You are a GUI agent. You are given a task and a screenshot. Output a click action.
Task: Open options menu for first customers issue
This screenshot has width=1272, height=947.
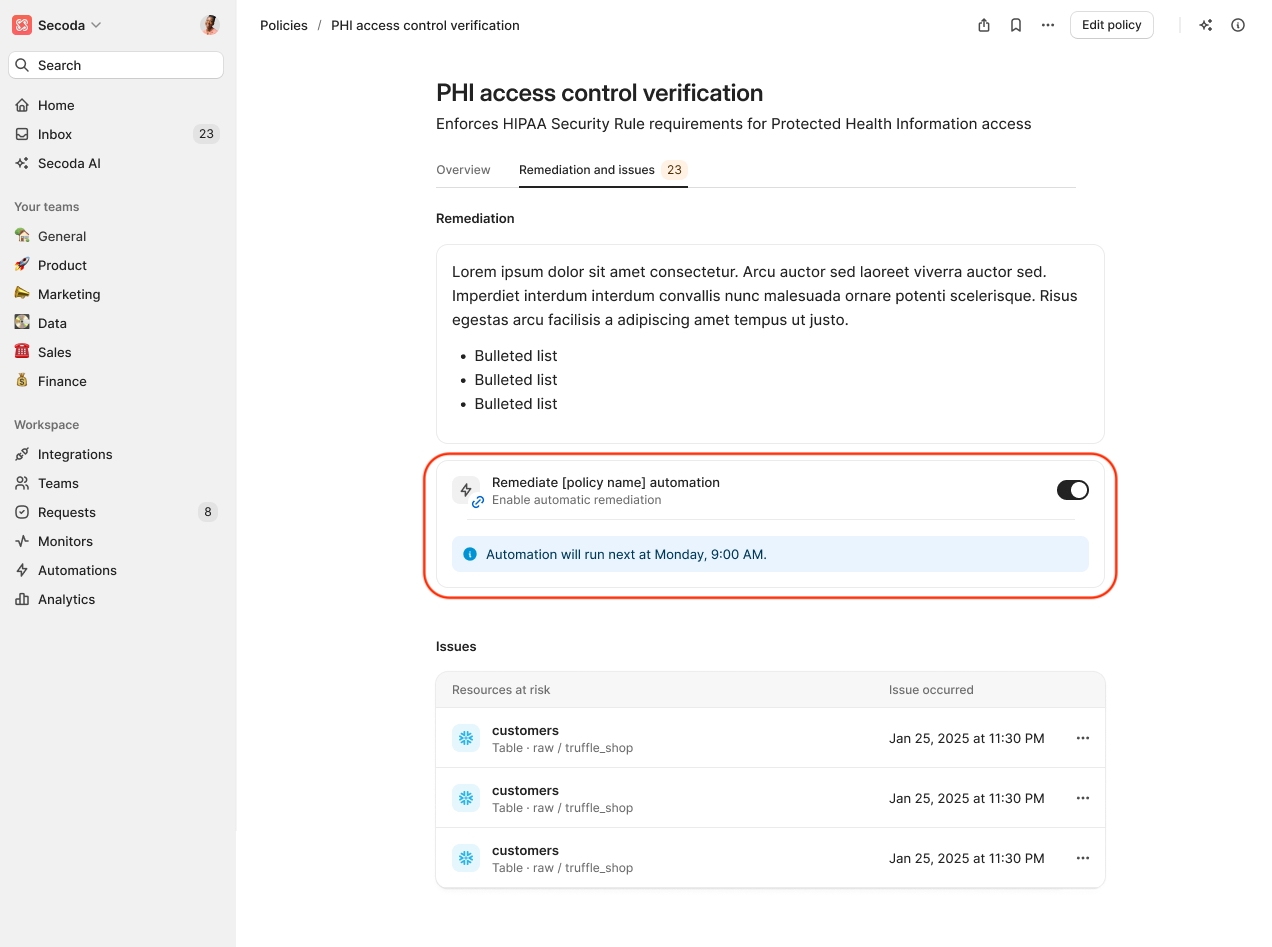point(1082,738)
